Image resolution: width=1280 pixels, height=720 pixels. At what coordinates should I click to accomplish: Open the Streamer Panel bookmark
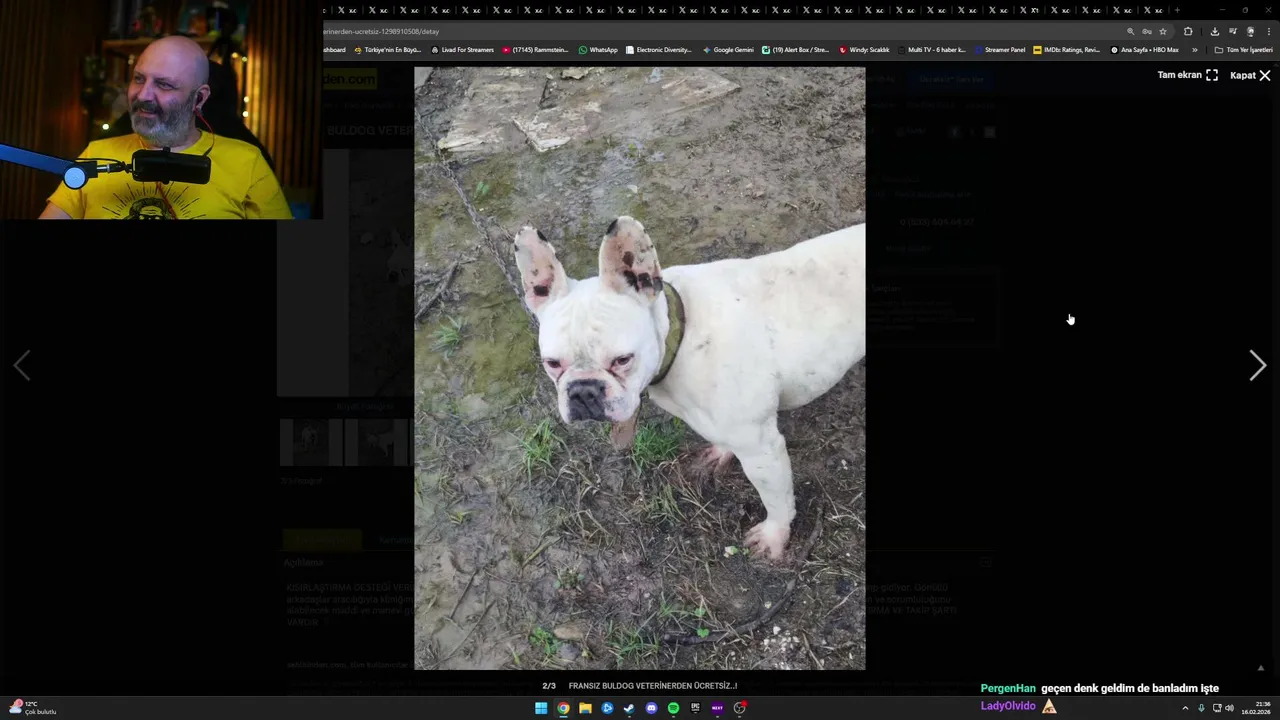[999, 49]
